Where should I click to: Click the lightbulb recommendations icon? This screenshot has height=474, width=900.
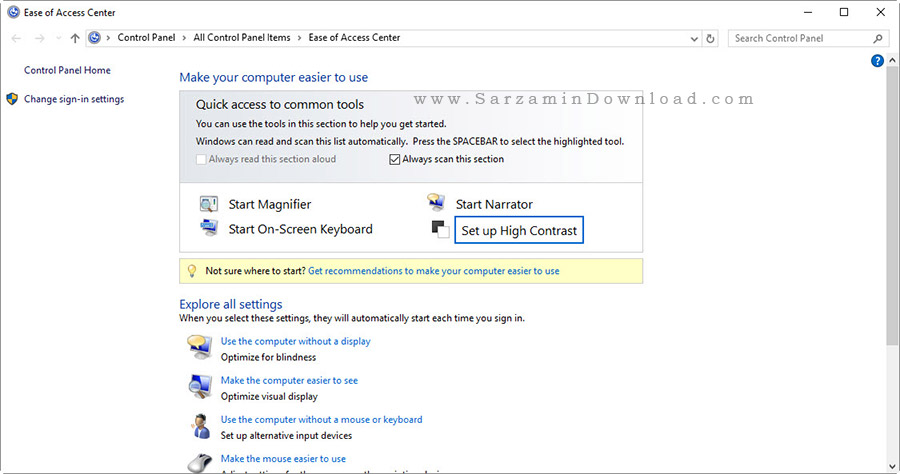[x=192, y=271]
